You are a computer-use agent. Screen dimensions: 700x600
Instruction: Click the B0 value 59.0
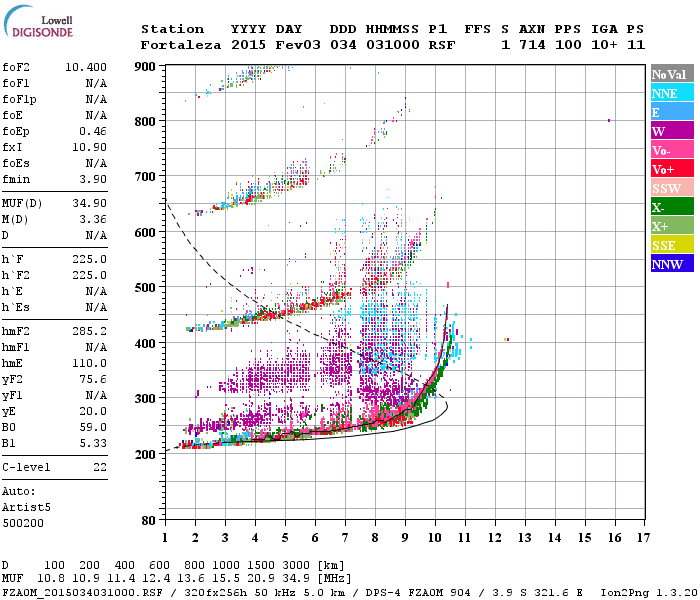click(93, 427)
